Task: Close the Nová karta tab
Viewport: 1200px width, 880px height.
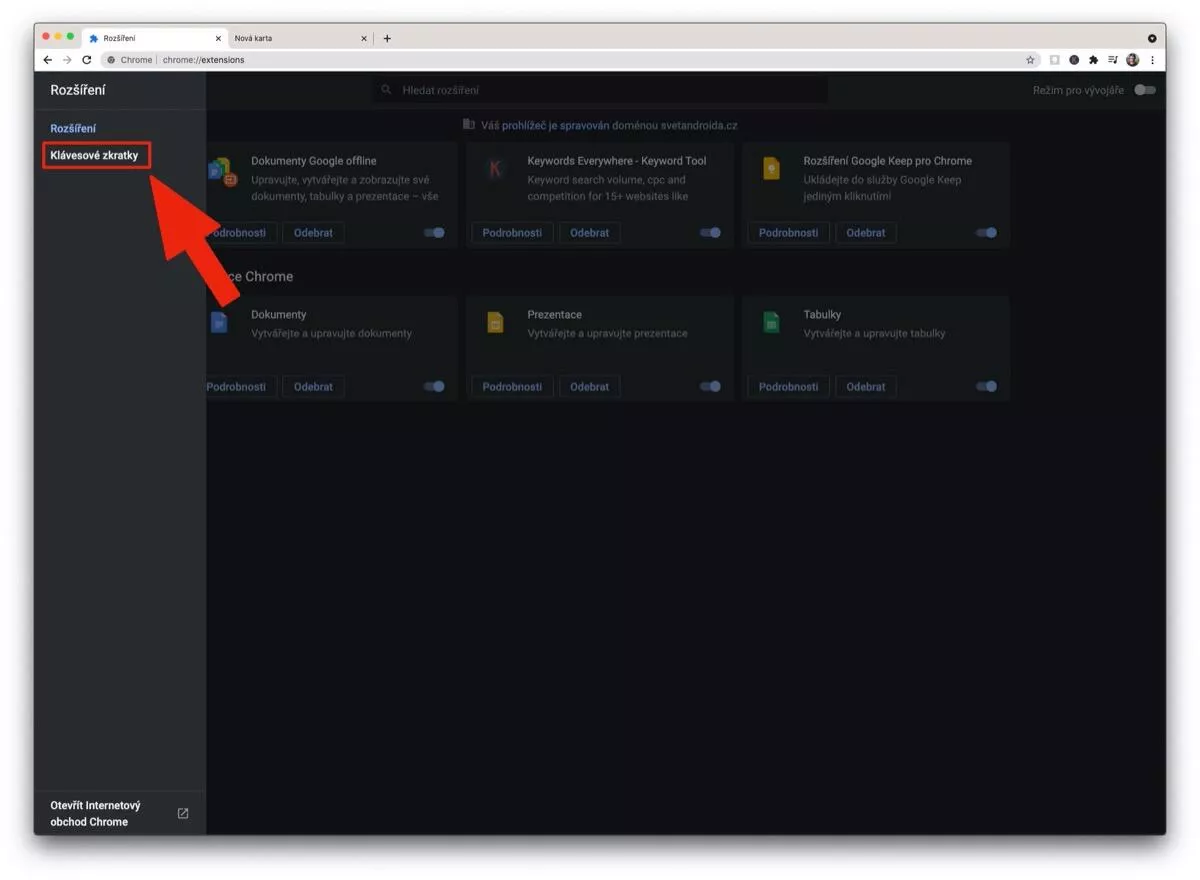Action: click(364, 38)
